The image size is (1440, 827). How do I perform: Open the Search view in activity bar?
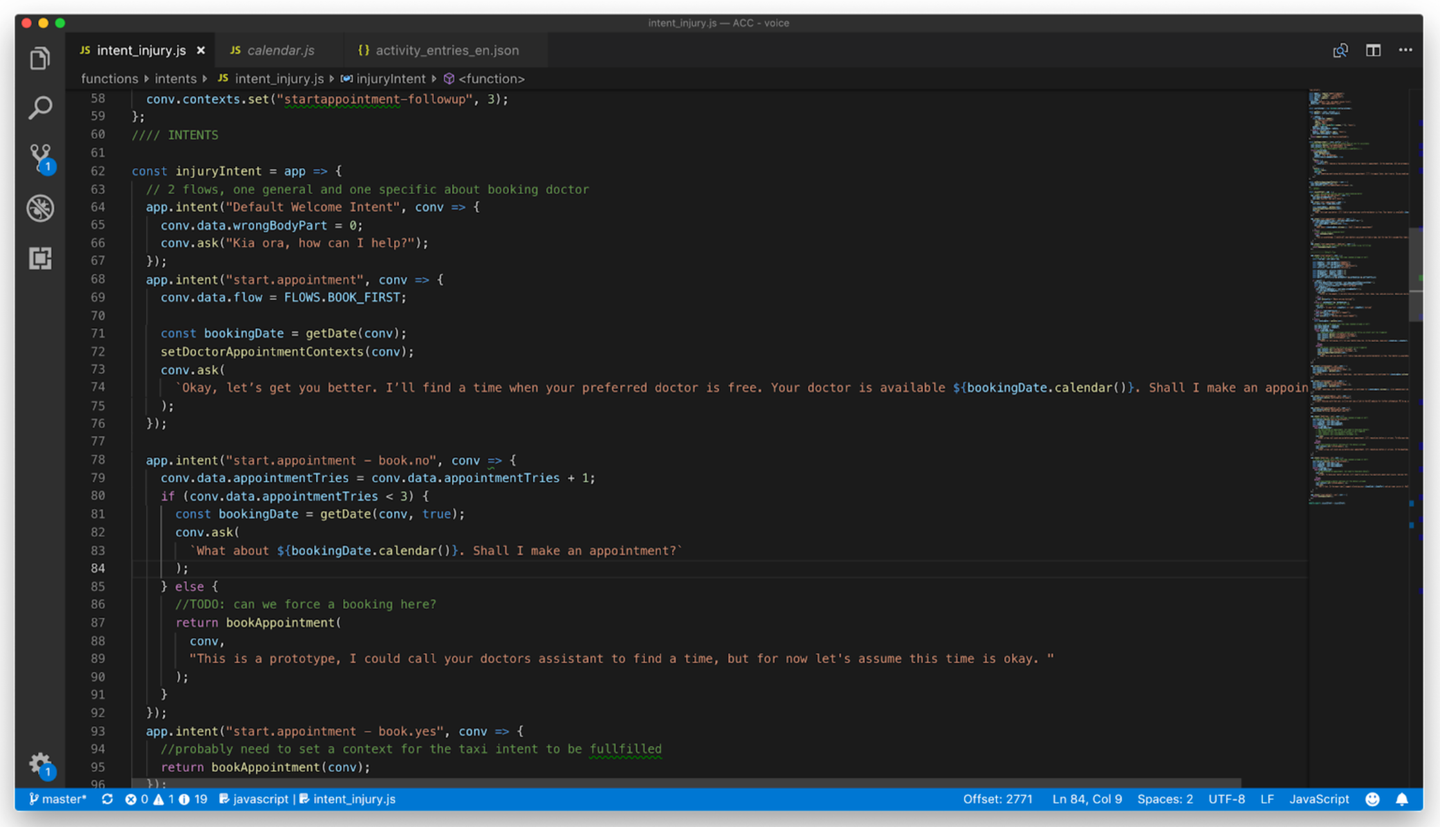[x=40, y=107]
